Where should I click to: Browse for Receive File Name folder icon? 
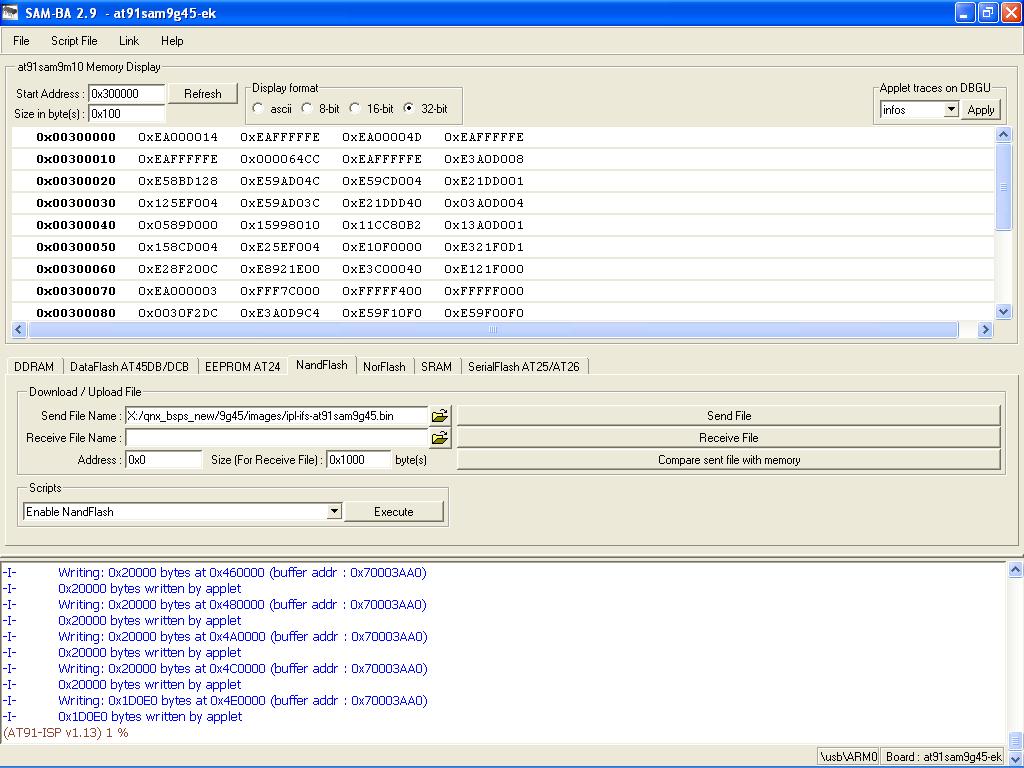pos(440,438)
